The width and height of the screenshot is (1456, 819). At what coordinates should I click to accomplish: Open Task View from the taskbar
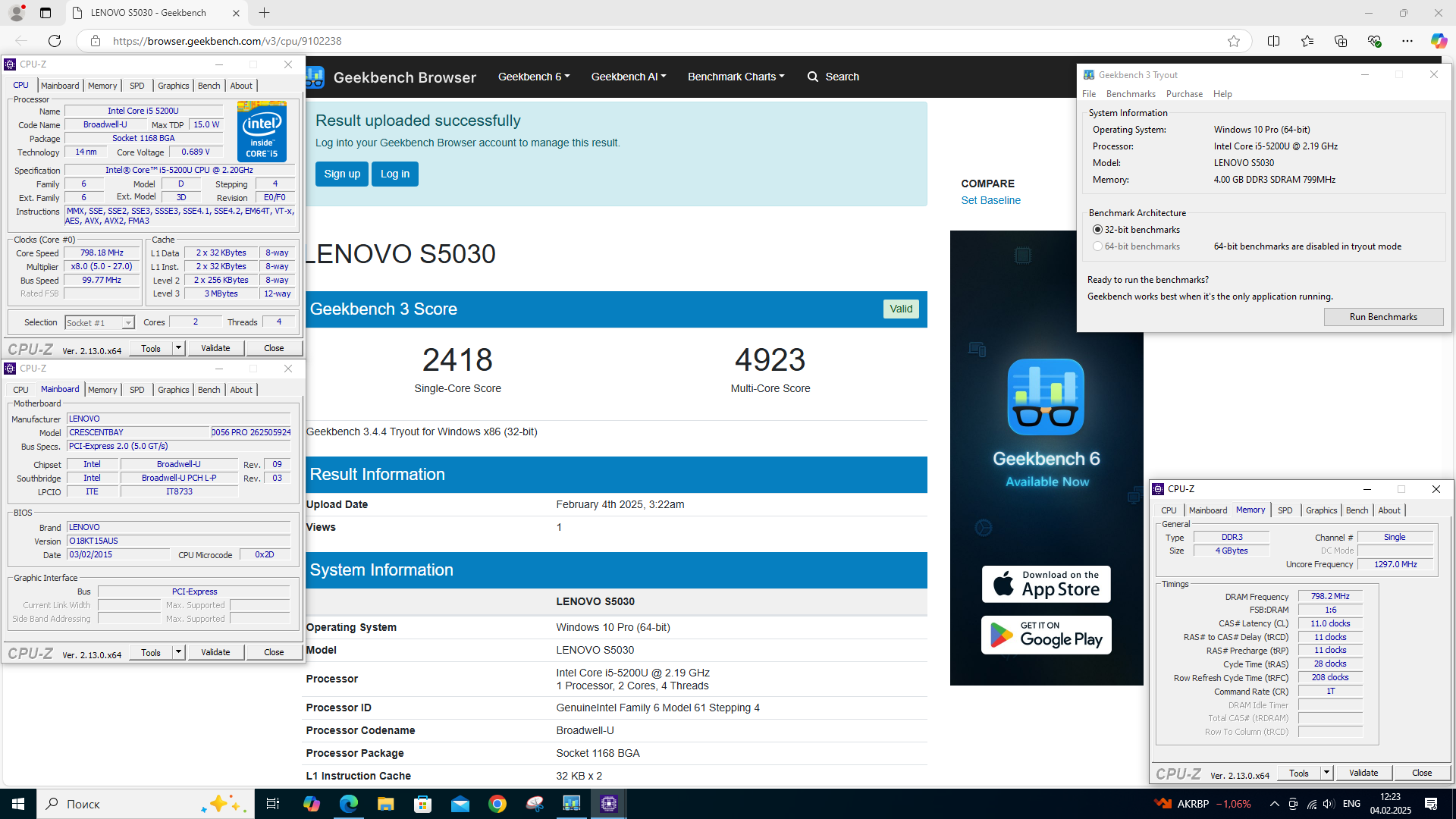pyautogui.click(x=273, y=804)
